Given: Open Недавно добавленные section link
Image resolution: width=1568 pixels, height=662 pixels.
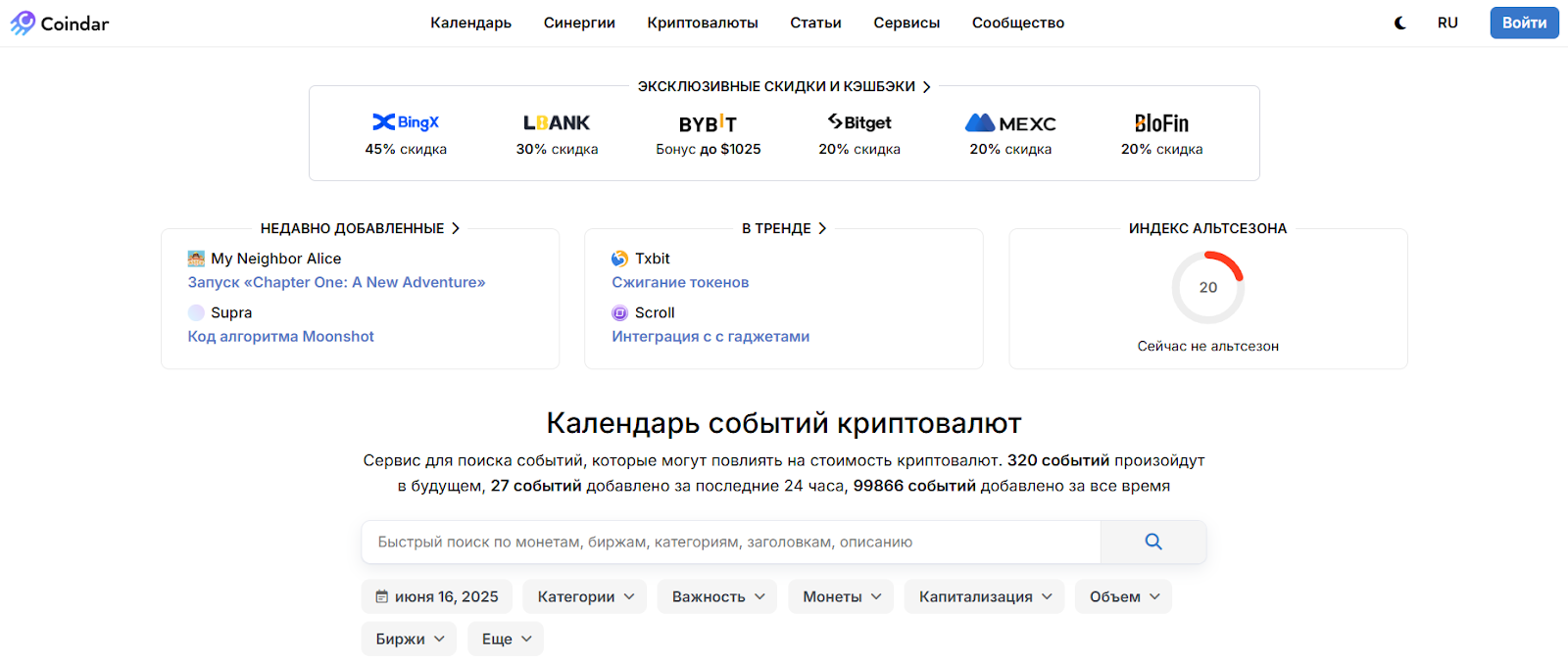Looking at the screenshot, I should [360, 228].
